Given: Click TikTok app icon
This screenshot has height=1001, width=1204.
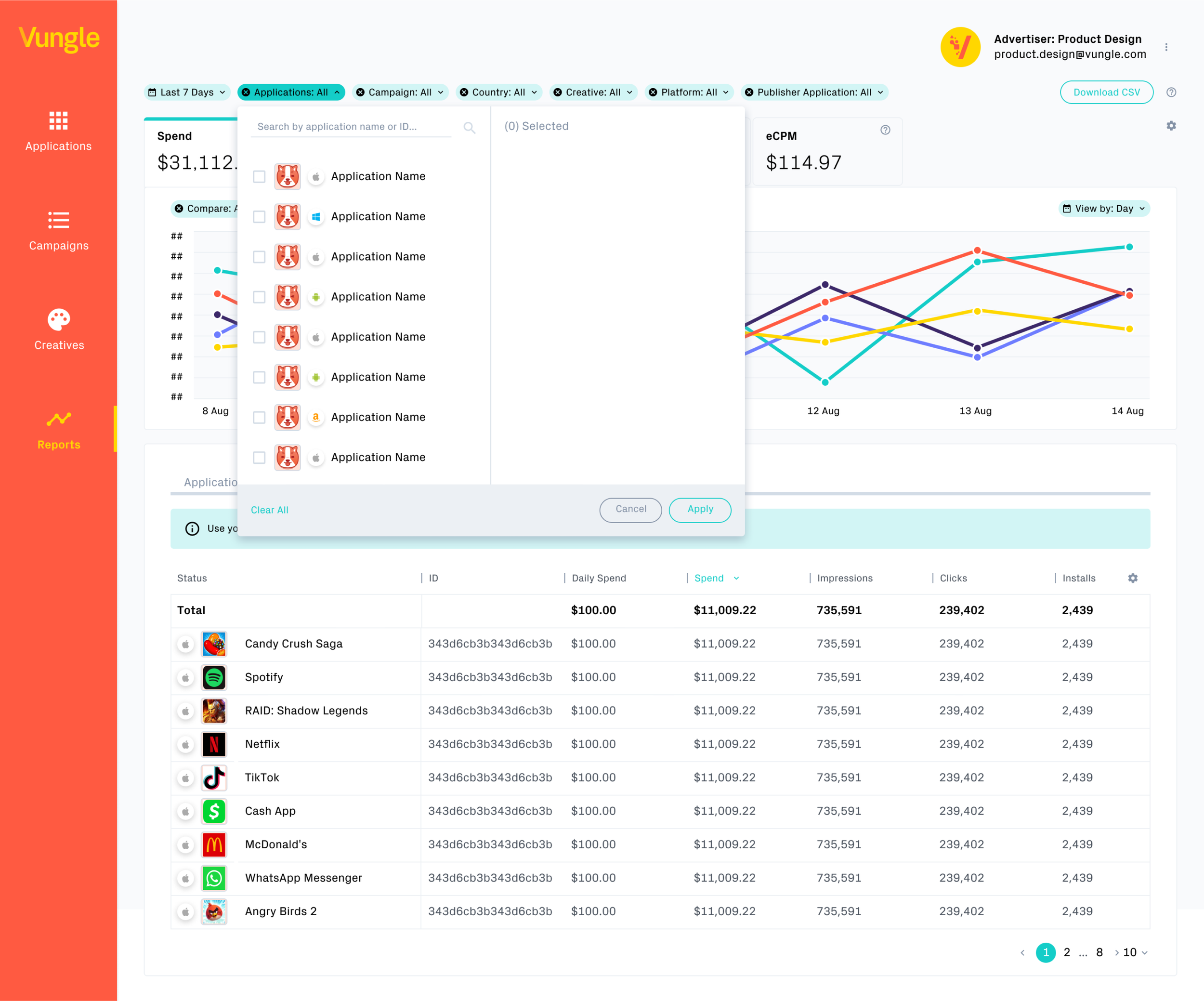Looking at the screenshot, I should tap(214, 777).
